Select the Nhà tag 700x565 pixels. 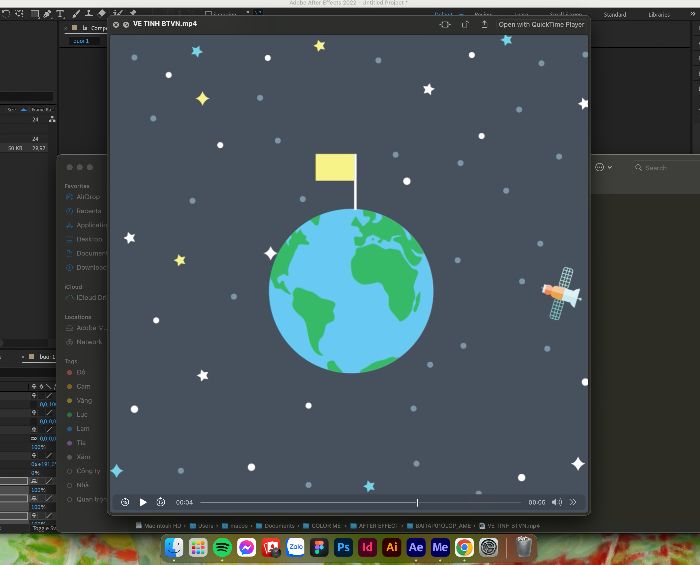coord(78,485)
